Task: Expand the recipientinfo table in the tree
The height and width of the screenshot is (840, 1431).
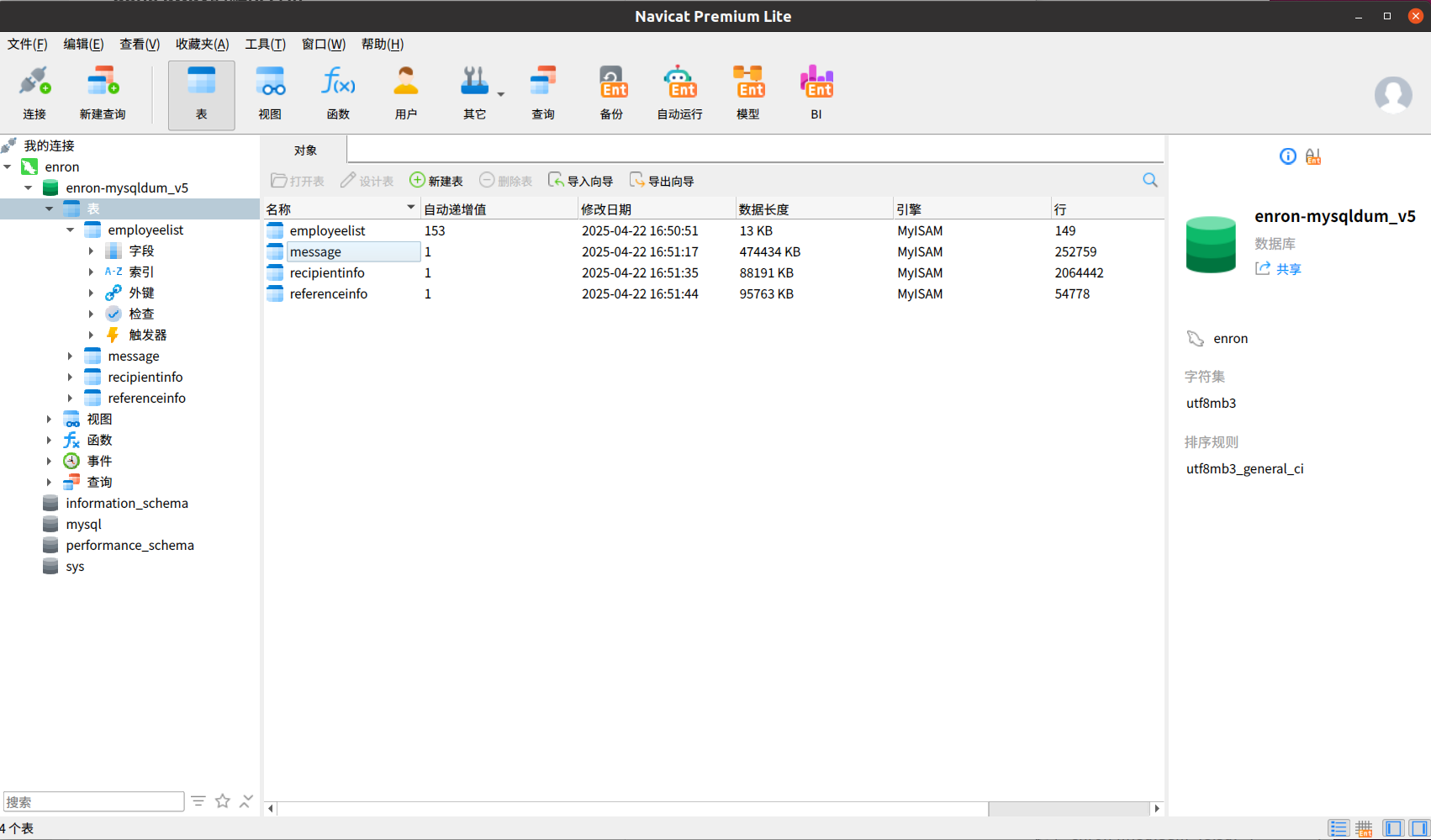Action: point(71,377)
